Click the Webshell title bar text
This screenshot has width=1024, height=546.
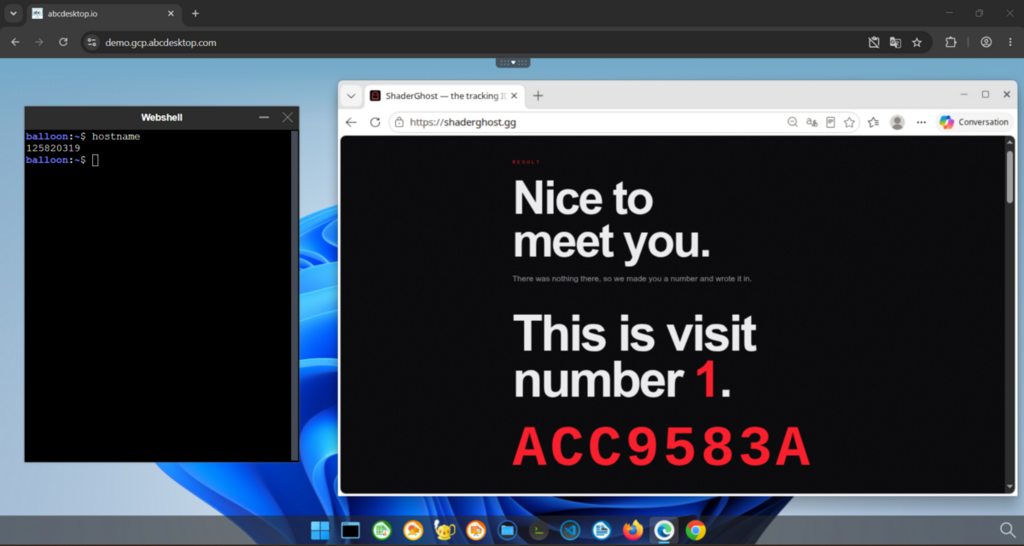click(x=162, y=118)
